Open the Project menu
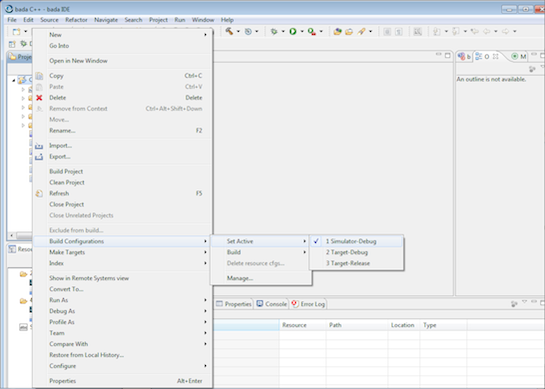The width and height of the screenshot is (545, 389). (158, 20)
